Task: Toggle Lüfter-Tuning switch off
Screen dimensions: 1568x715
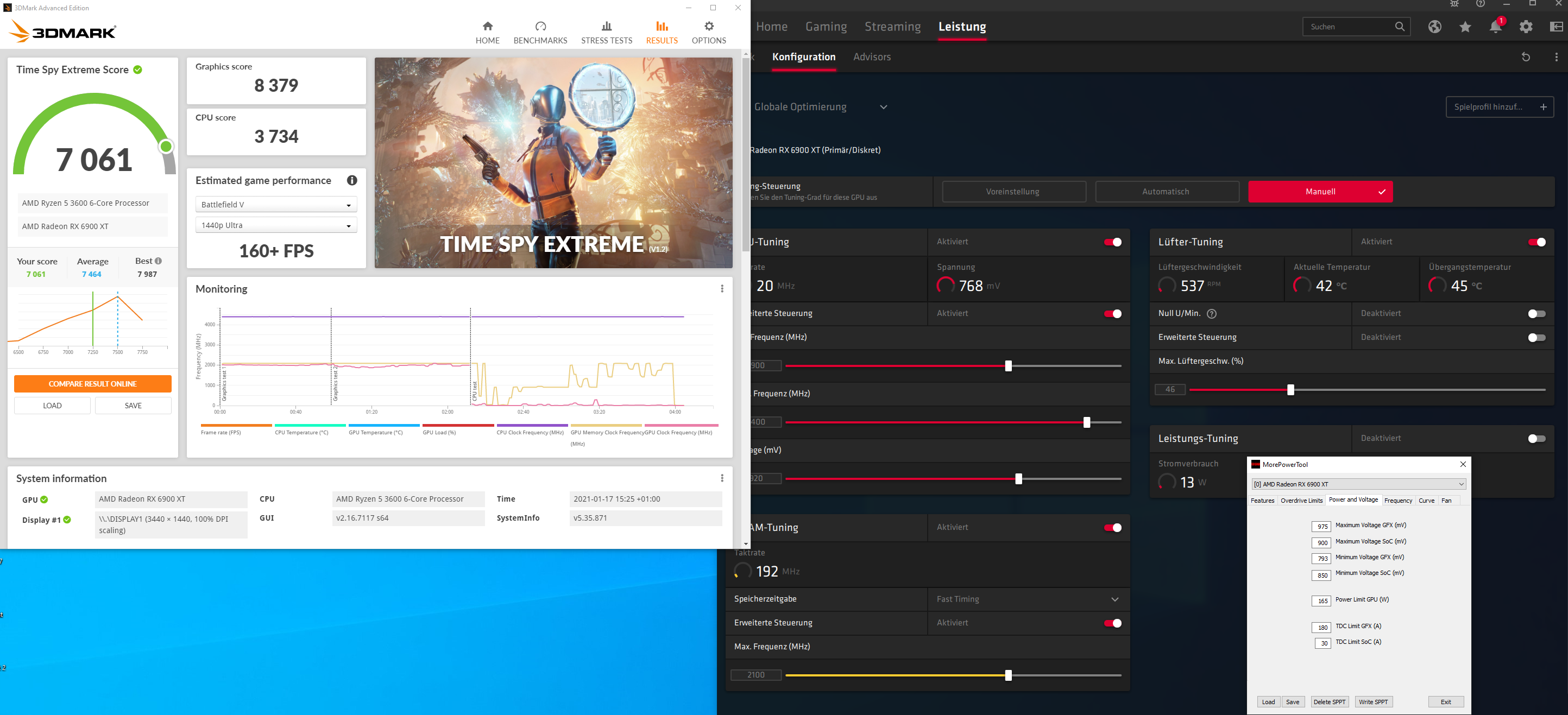Action: 1536,242
